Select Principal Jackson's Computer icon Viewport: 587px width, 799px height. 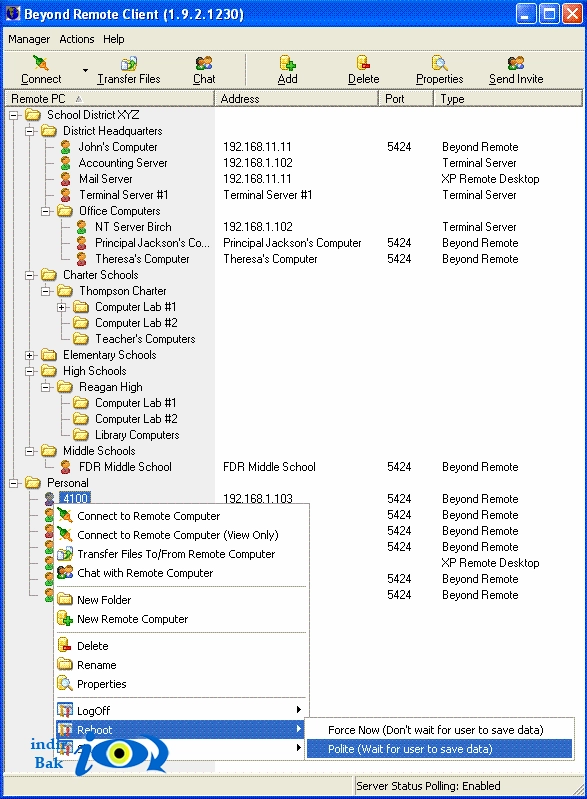(82, 243)
